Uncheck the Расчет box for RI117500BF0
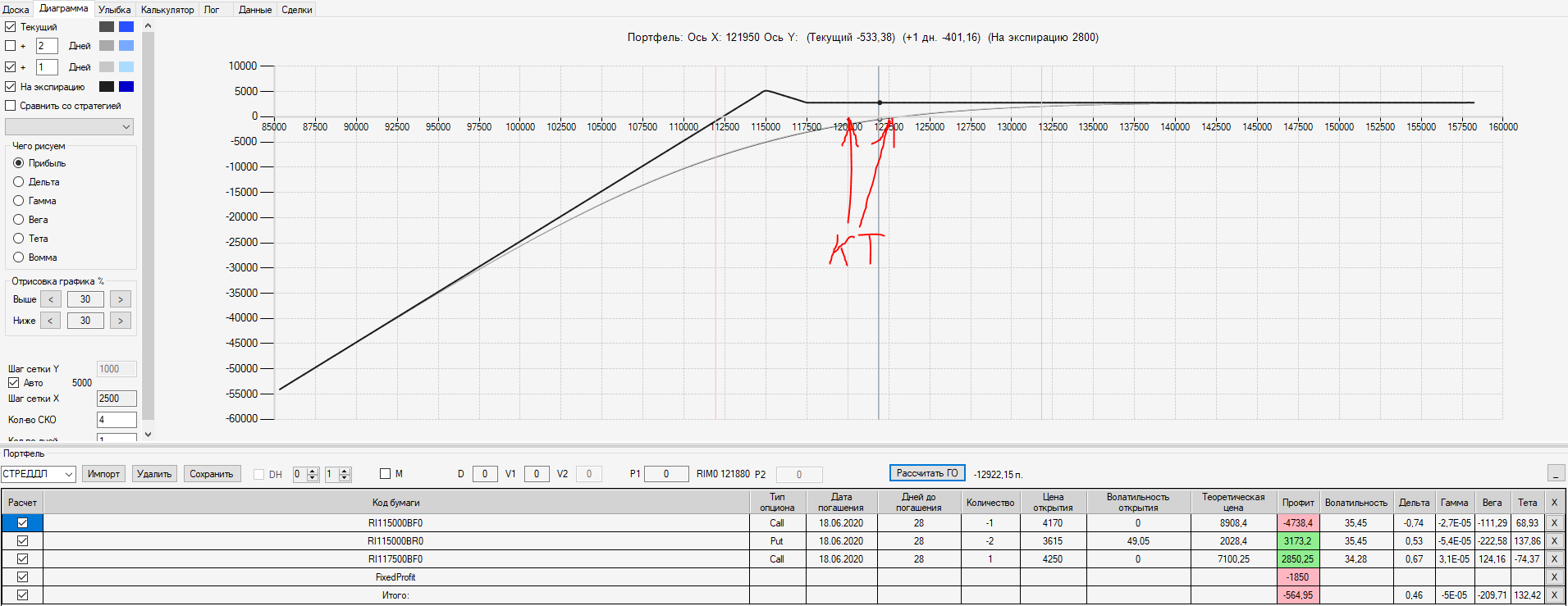This screenshot has width=1568, height=606. pyautogui.click(x=23, y=559)
